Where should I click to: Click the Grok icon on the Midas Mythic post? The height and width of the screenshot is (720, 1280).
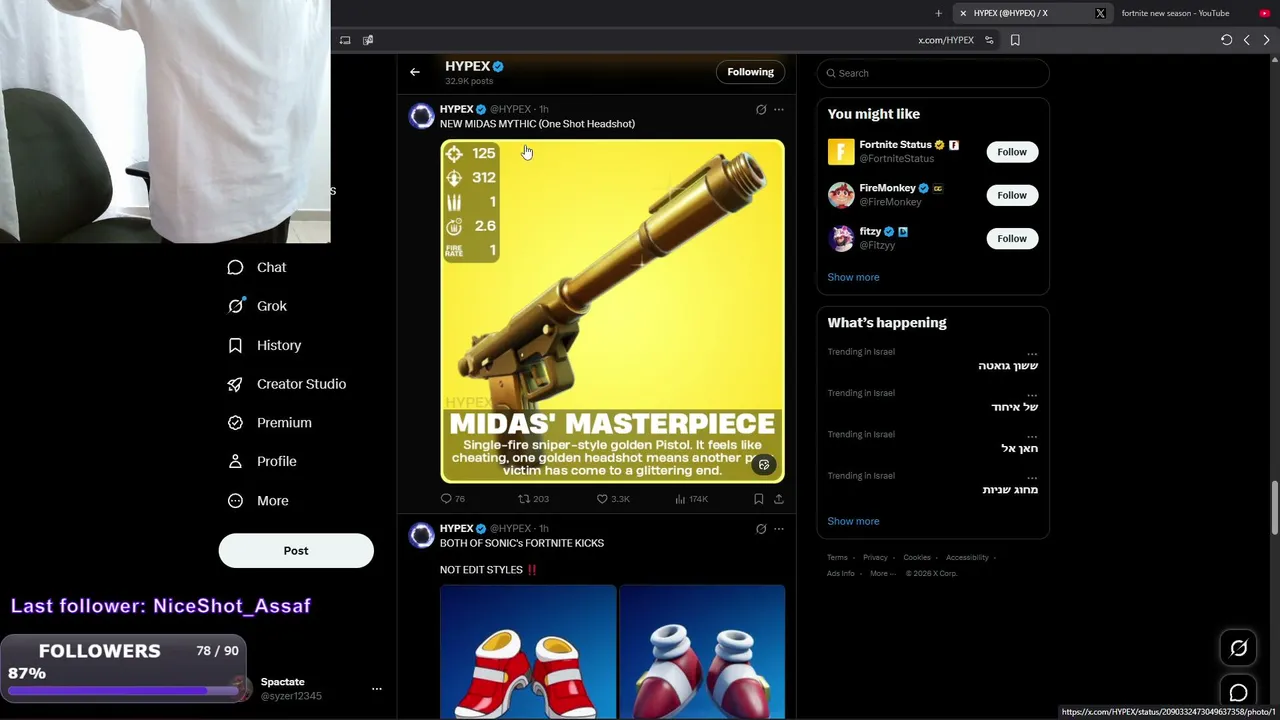coord(761,109)
